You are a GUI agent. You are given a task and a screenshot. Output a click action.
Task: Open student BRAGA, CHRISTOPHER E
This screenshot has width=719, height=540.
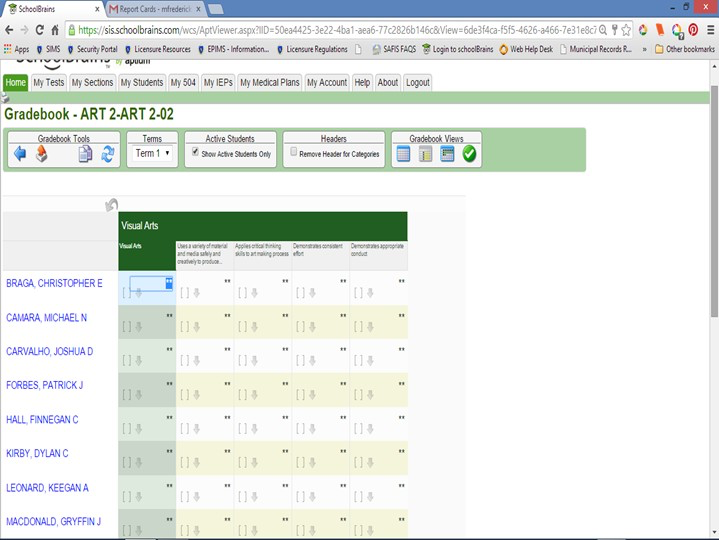tap(54, 283)
